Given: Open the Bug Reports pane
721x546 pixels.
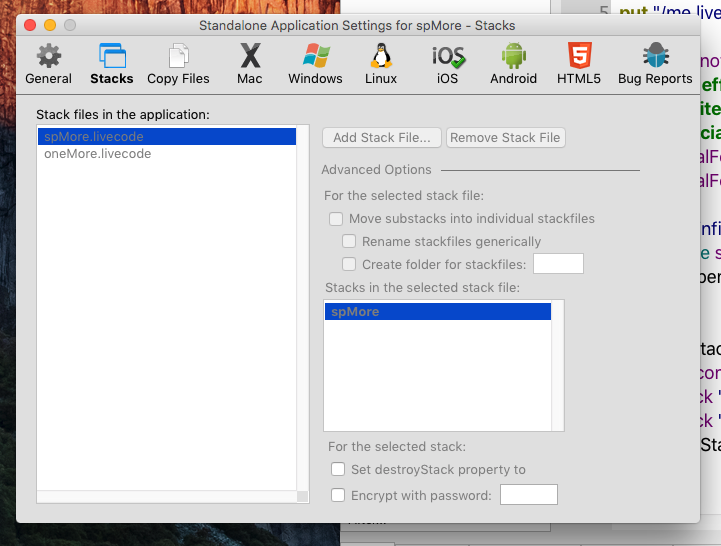Looking at the screenshot, I should click(655, 64).
